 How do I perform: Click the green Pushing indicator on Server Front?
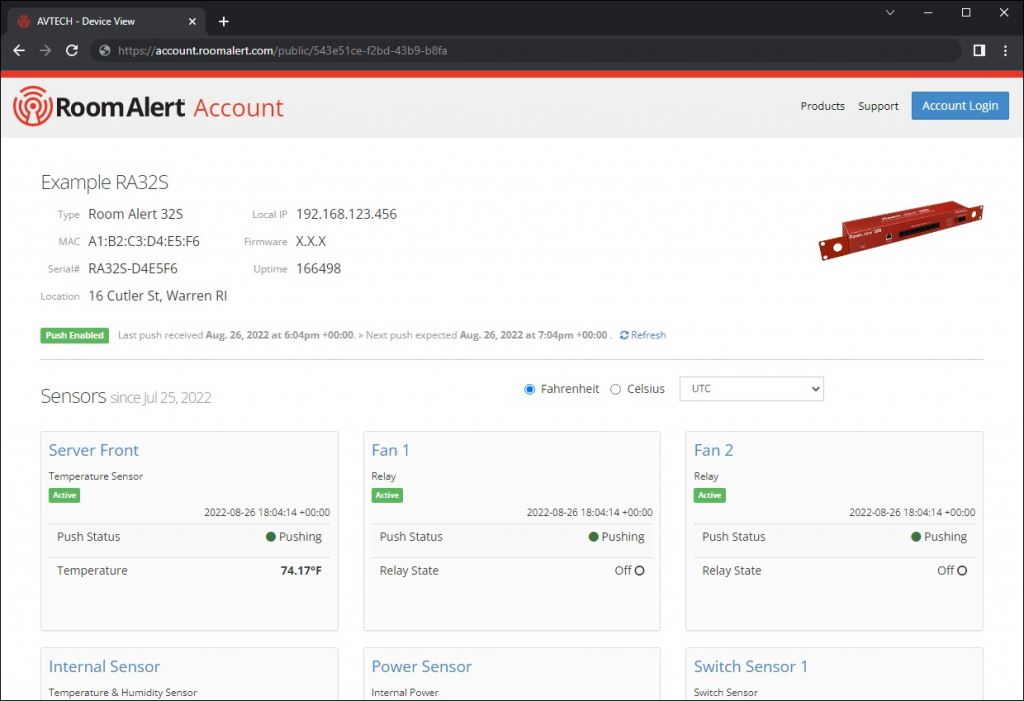pyautogui.click(x=293, y=537)
